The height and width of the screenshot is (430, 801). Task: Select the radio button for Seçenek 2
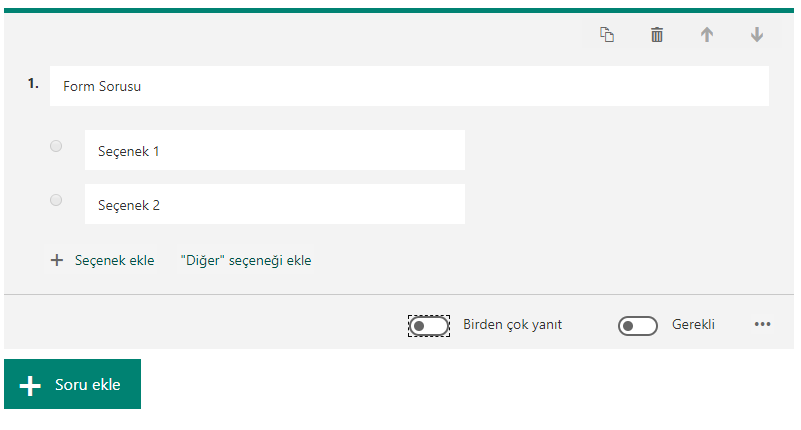(56, 200)
